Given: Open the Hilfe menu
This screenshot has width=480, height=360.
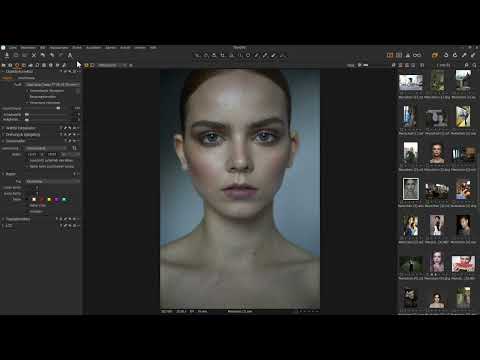Looking at the screenshot, I should coord(153,47).
